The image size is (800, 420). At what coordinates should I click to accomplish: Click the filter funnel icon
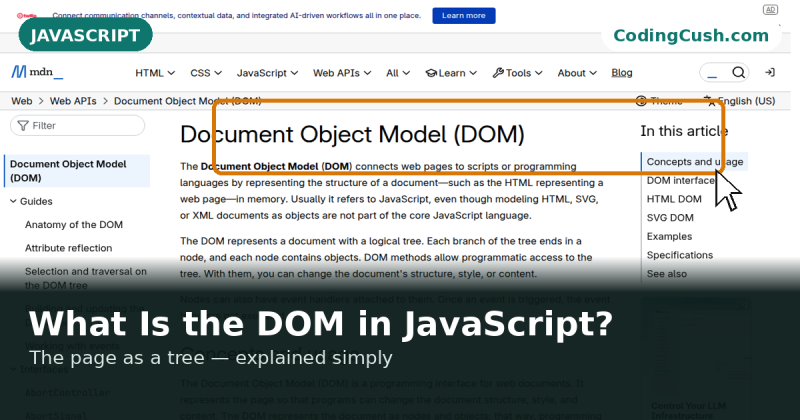pyautogui.click(x=23, y=126)
